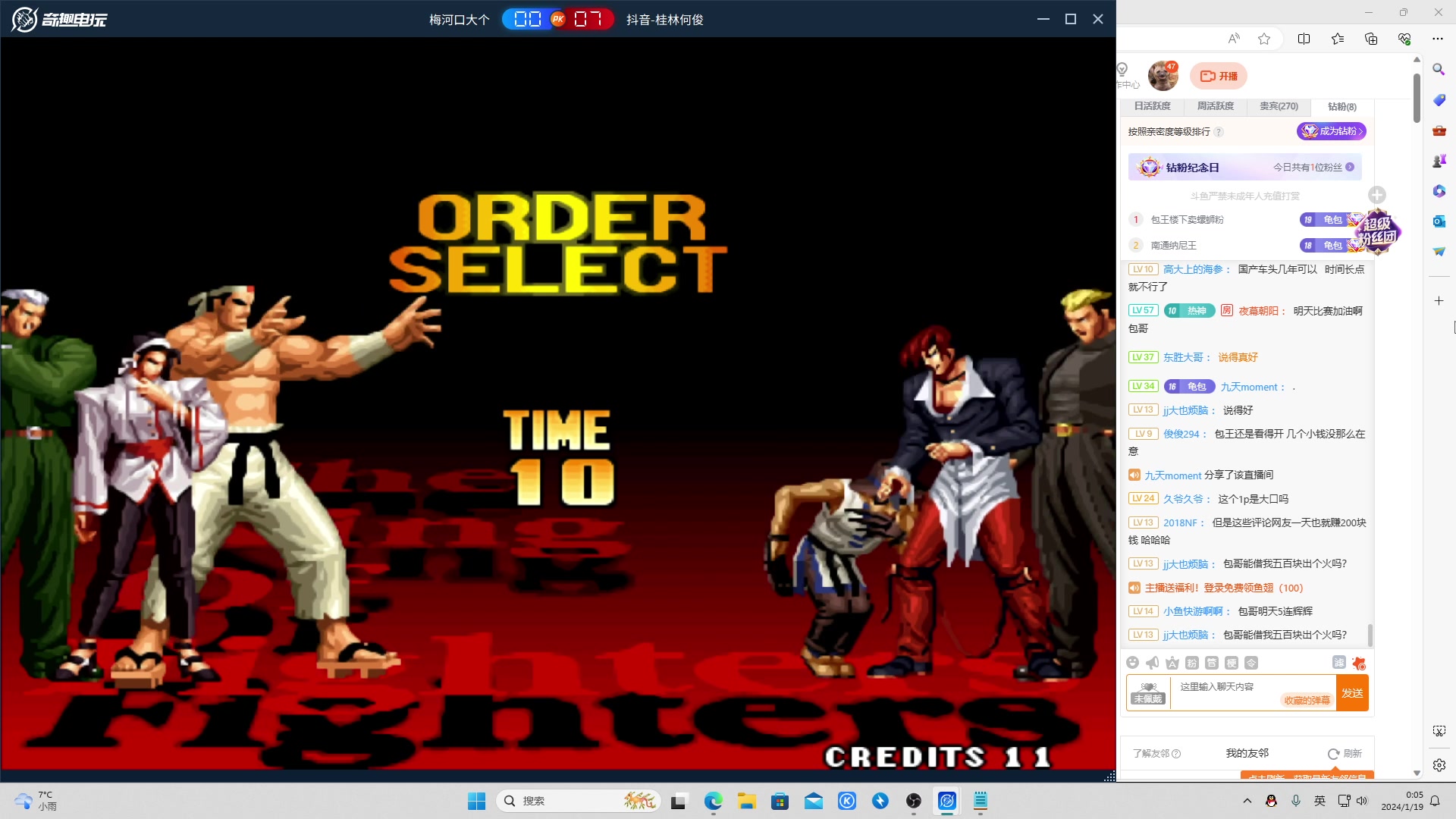Image resolution: width=1456 pixels, height=819 pixels.
Task: Expand the 钻粉纪念日 banner arrow
Action: pyautogui.click(x=1350, y=168)
